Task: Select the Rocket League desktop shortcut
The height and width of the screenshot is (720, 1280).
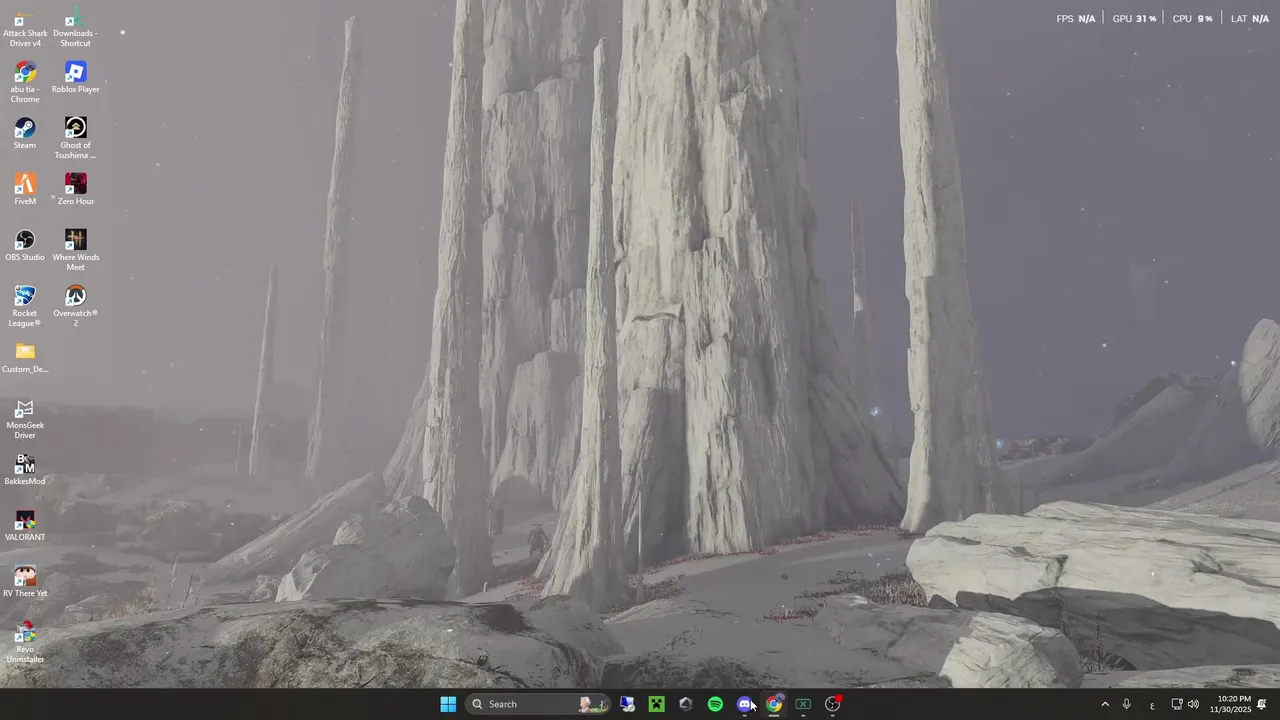Action: pos(25,307)
